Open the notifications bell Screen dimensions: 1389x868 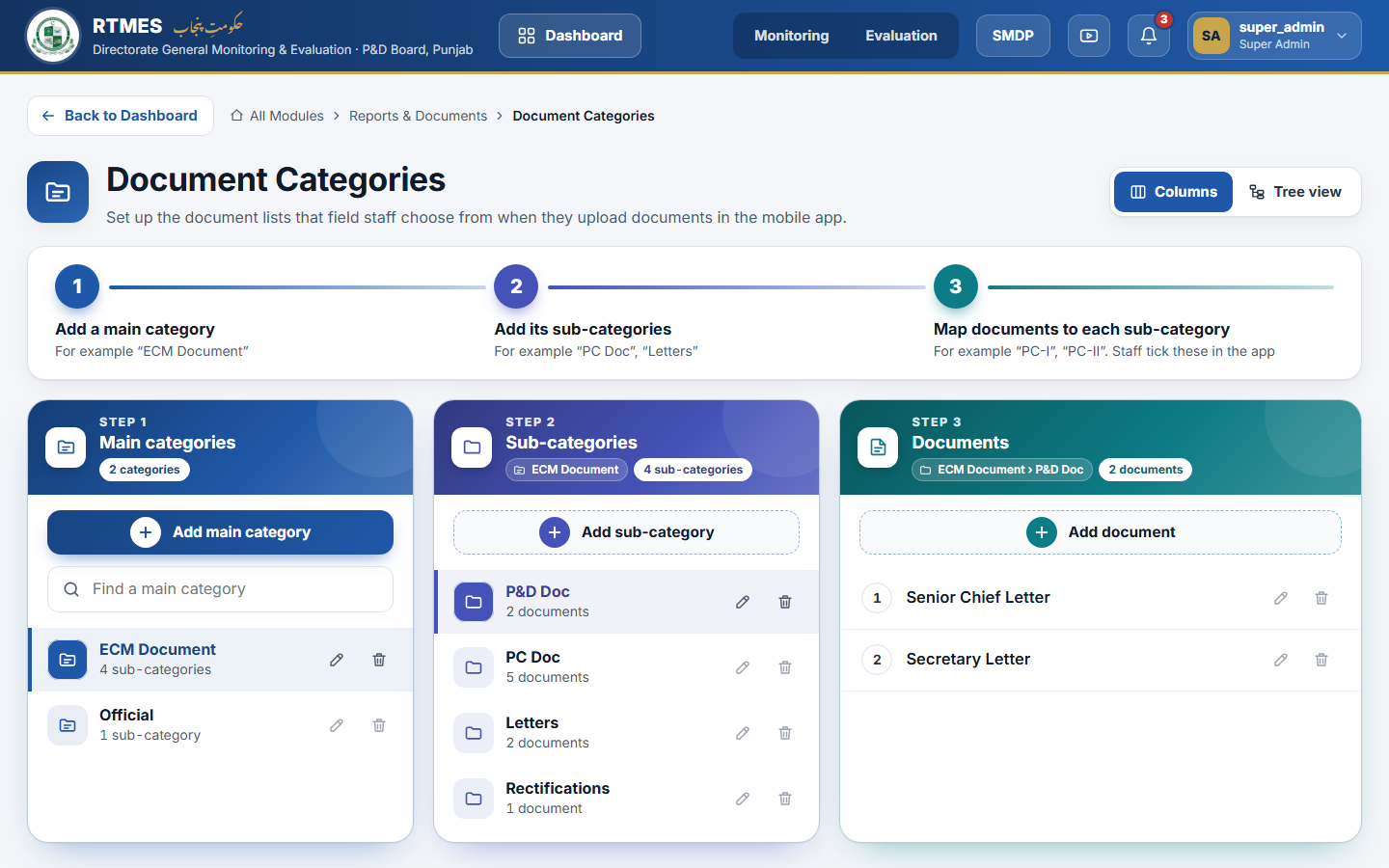(x=1149, y=36)
